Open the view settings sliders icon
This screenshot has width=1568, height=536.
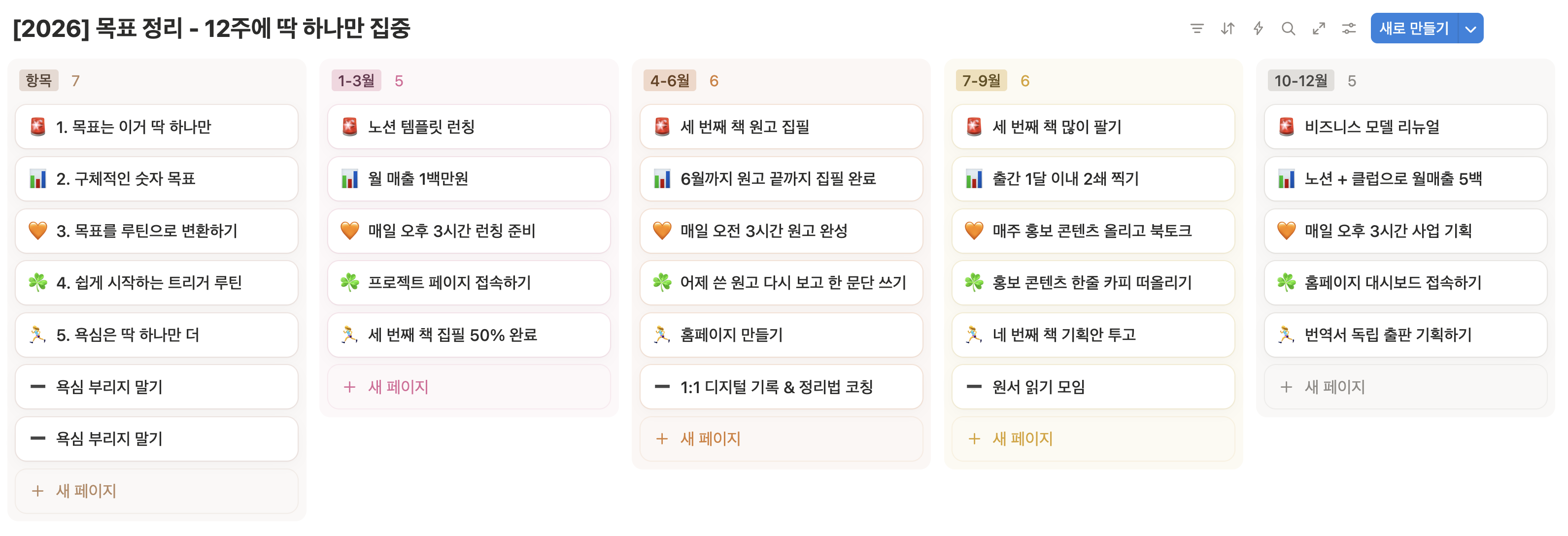click(x=1349, y=29)
